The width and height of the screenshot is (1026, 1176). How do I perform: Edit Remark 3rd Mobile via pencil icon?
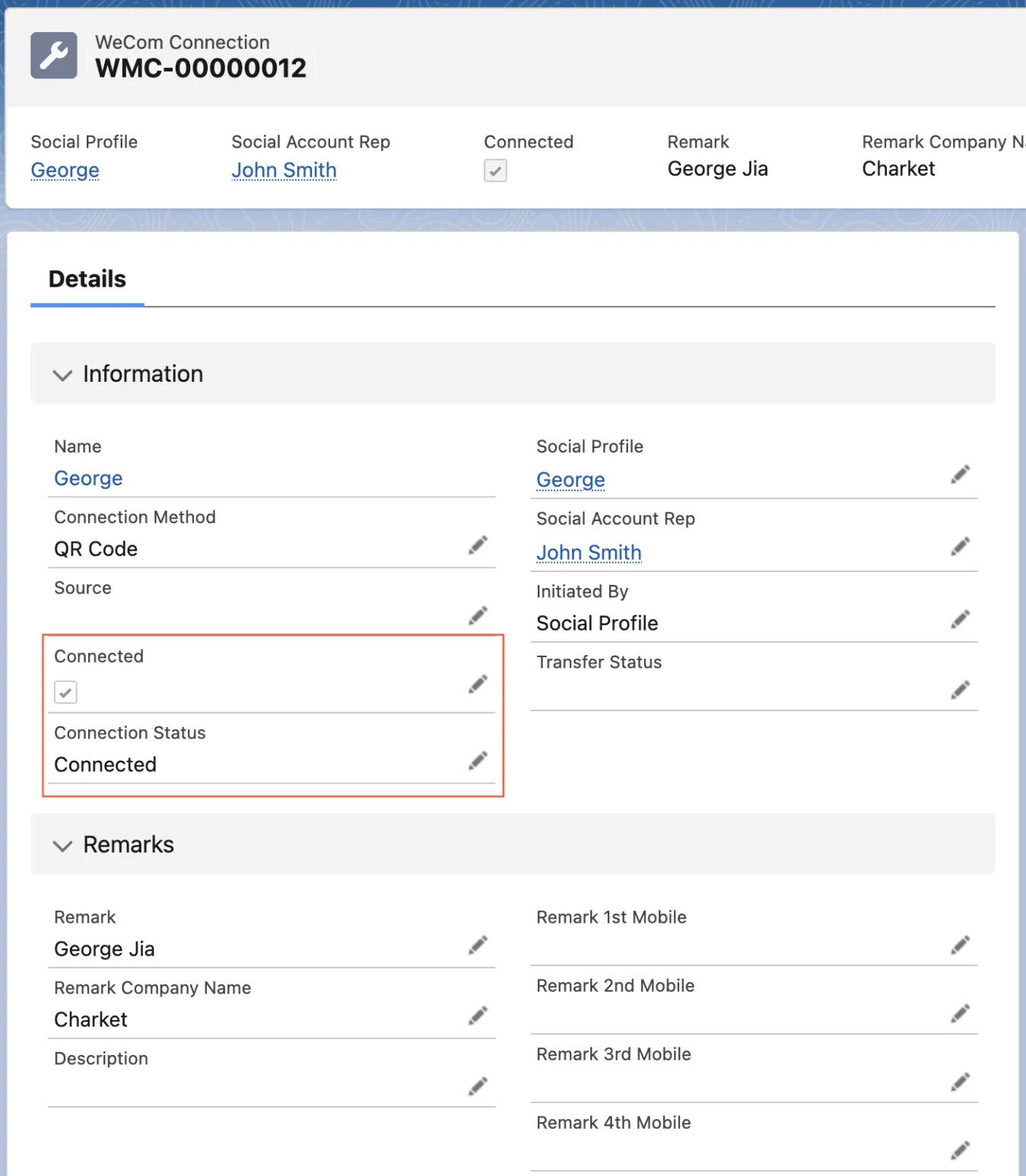point(960,1082)
